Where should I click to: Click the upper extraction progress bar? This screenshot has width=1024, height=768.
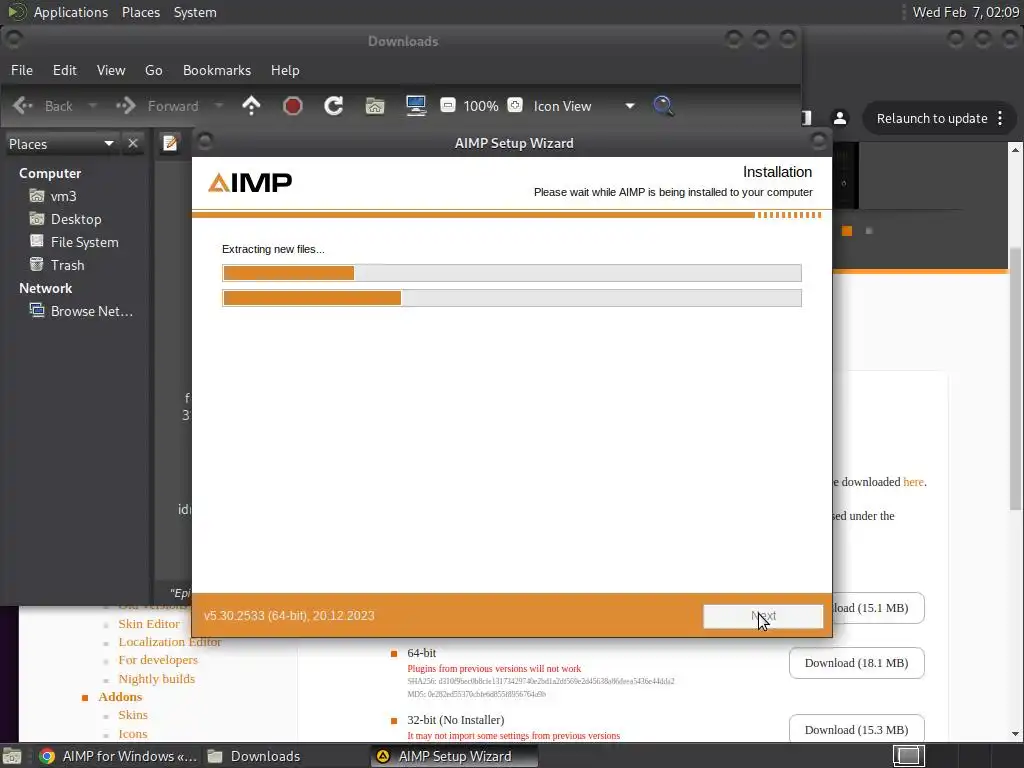(512, 273)
